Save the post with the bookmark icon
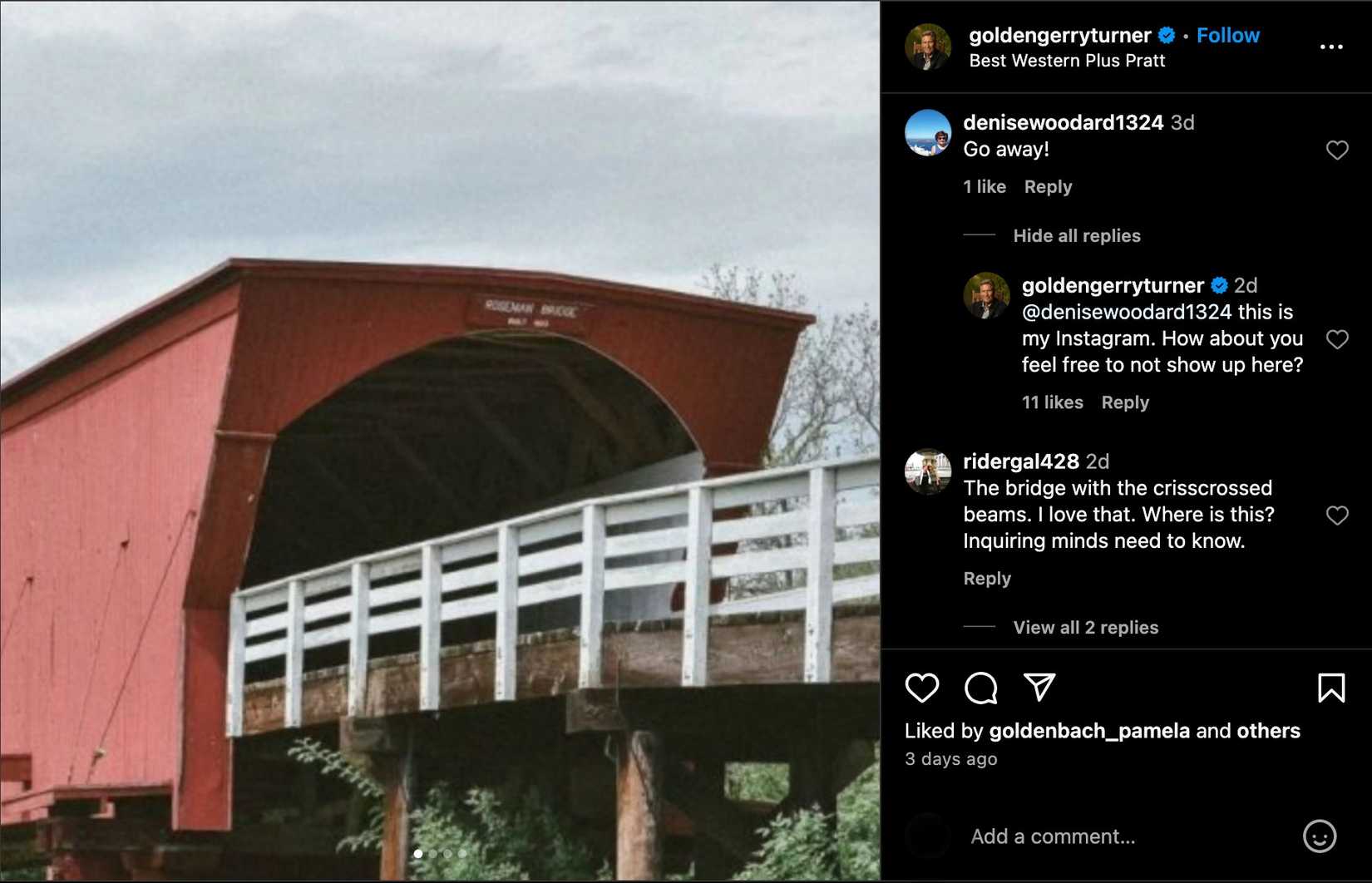Viewport: 1372px width, 883px height. click(x=1331, y=688)
